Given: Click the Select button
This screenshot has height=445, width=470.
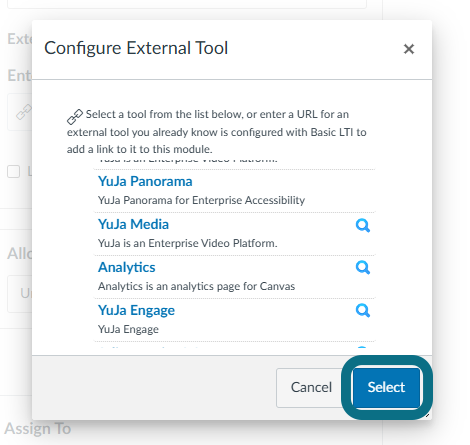Looking at the screenshot, I should pyautogui.click(x=386, y=387).
